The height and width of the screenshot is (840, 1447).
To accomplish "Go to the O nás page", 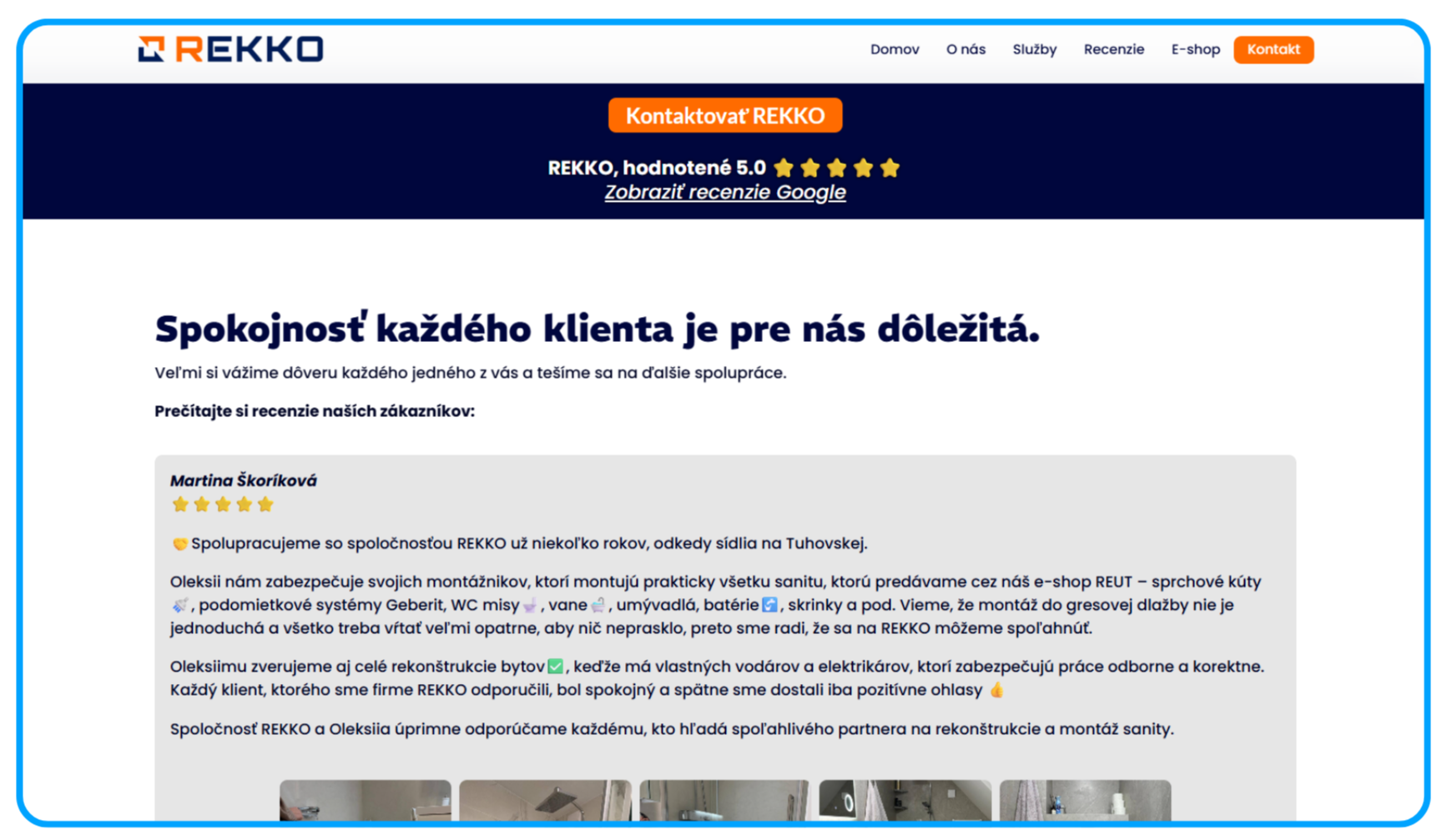I will [x=966, y=49].
